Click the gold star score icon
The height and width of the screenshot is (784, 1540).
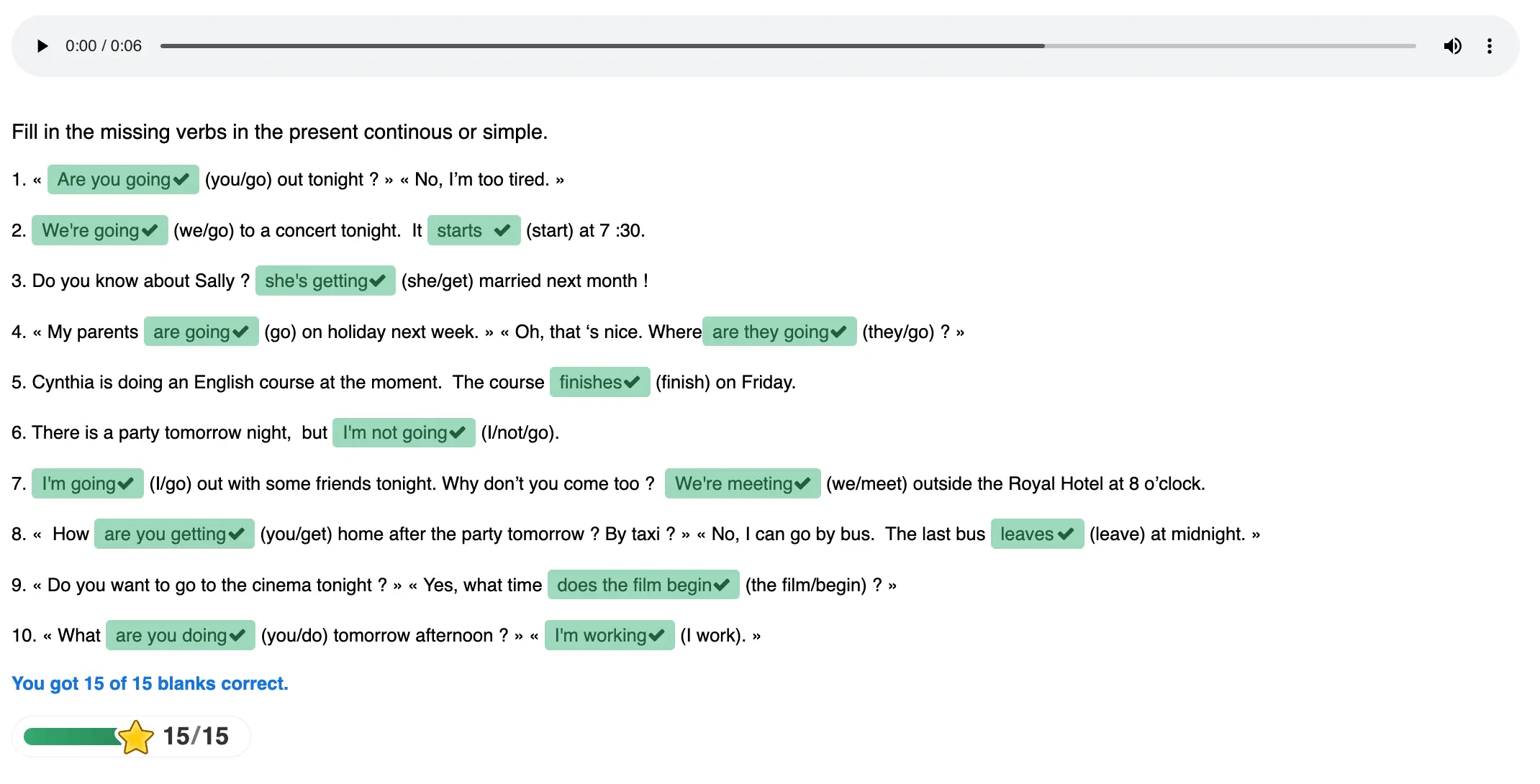point(135,737)
